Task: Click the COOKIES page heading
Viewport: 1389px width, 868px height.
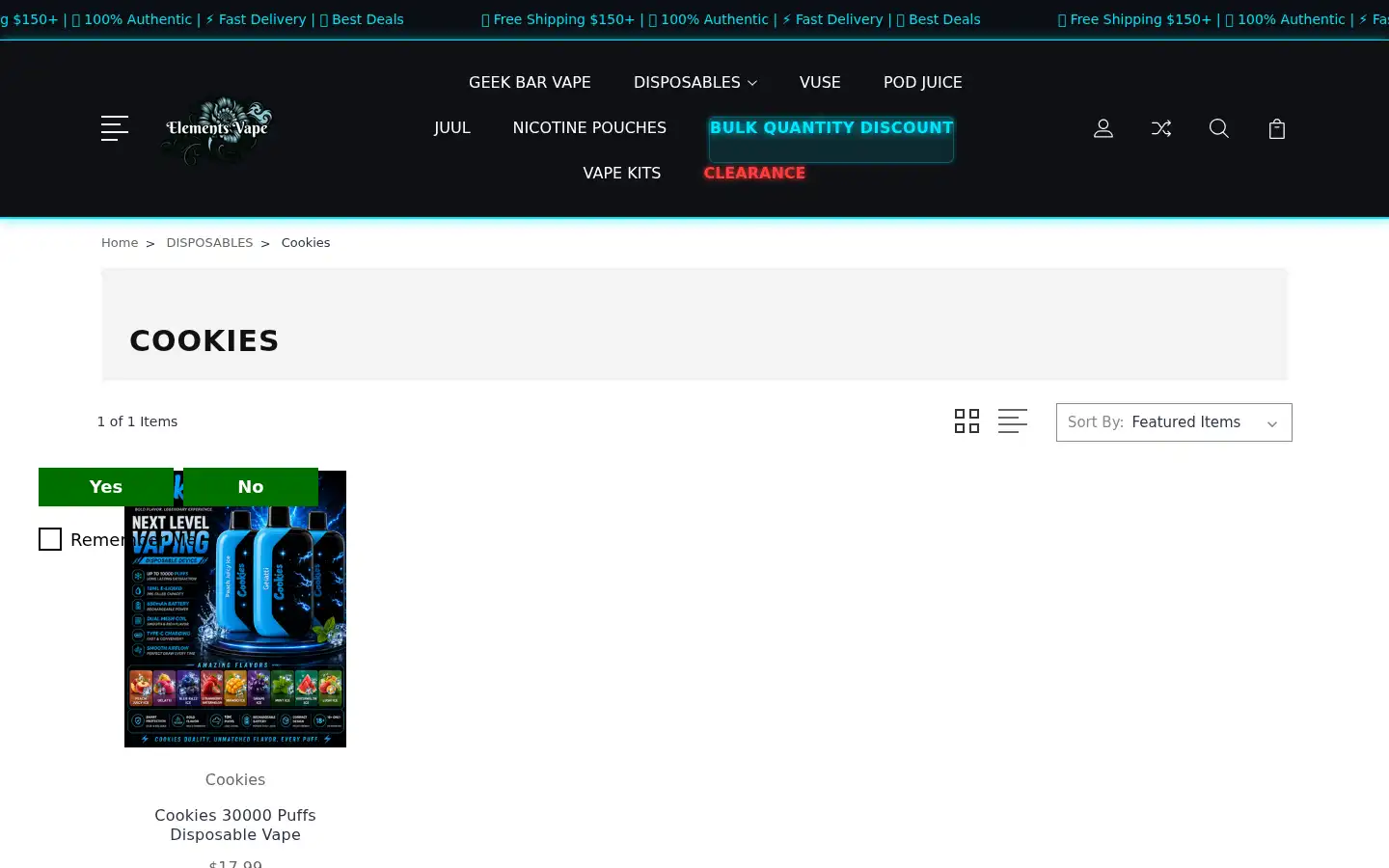Action: click(x=204, y=340)
